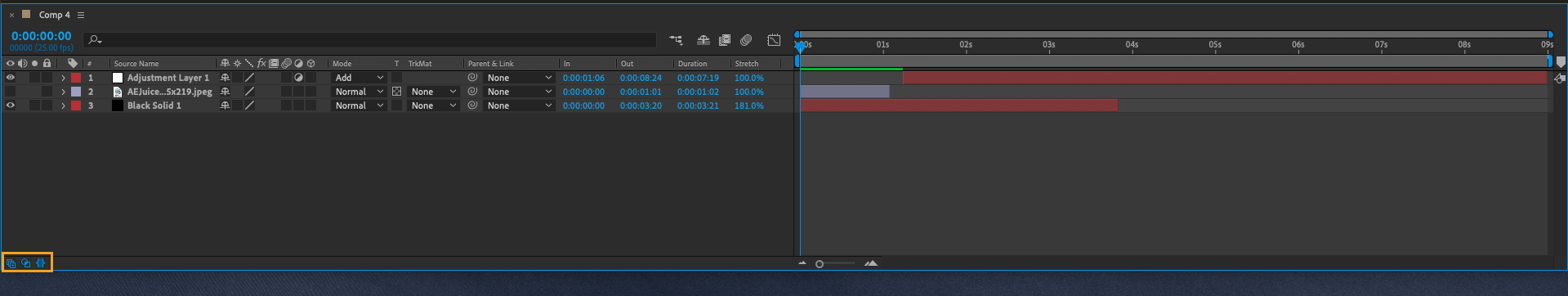Select the Comp 4 tab
This screenshot has width=1568, height=296.
coord(55,15)
